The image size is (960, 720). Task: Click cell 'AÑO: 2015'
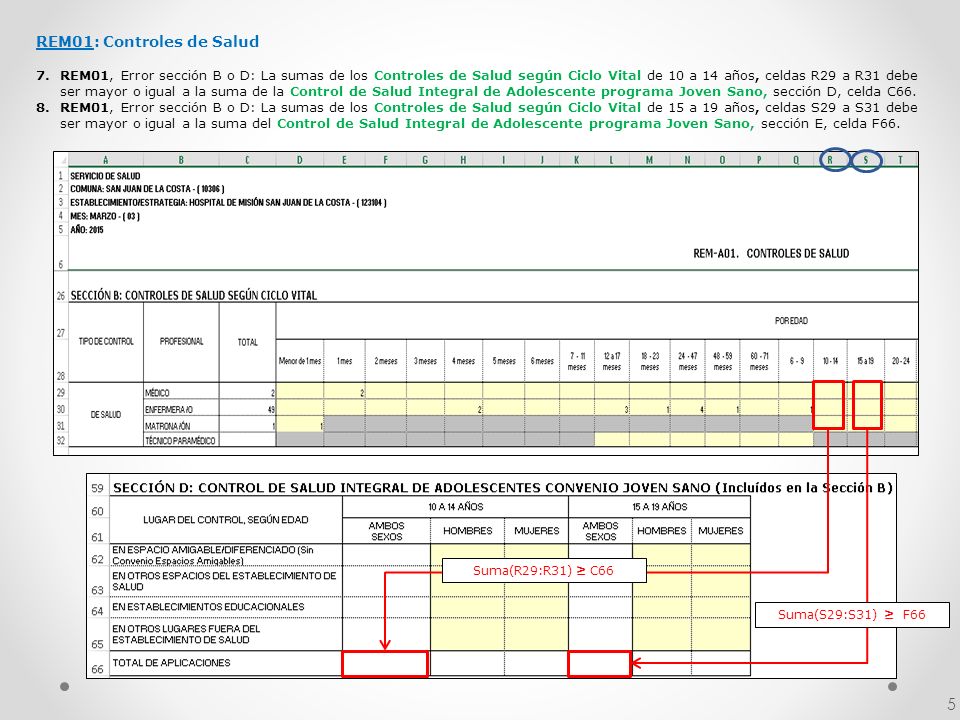click(x=87, y=230)
